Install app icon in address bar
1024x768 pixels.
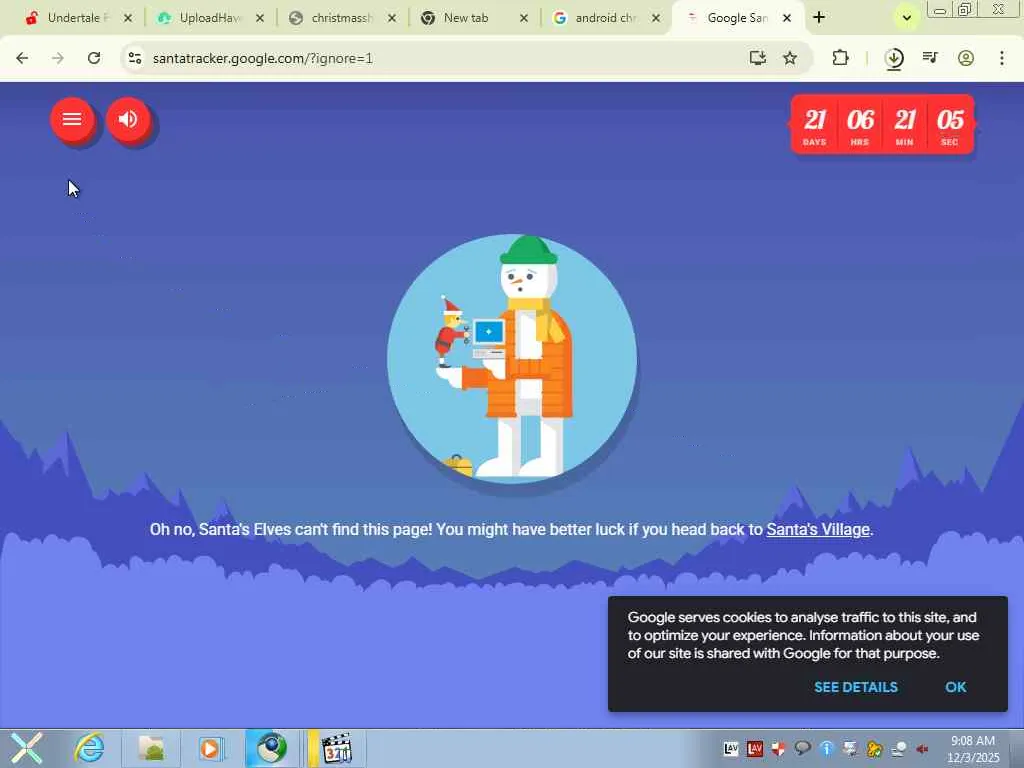pyautogui.click(x=758, y=58)
